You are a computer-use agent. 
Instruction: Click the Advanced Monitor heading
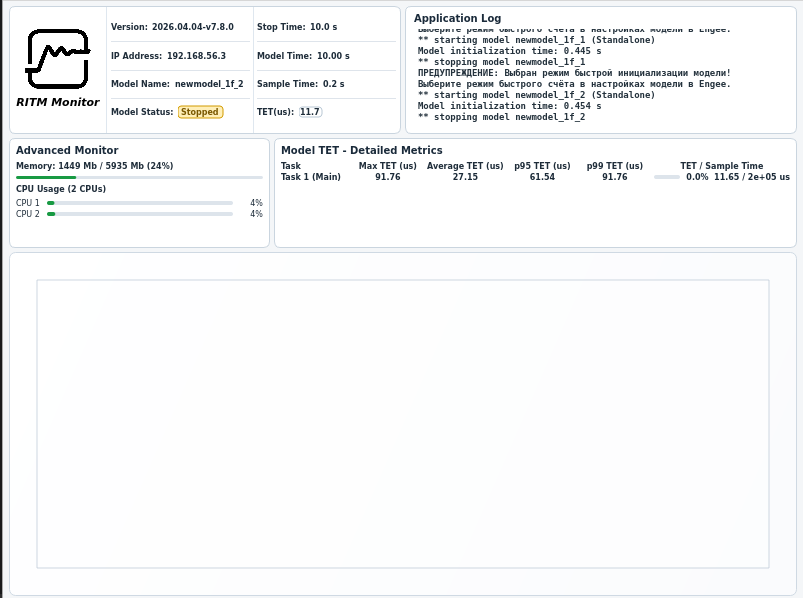pyautogui.click(x=67, y=150)
